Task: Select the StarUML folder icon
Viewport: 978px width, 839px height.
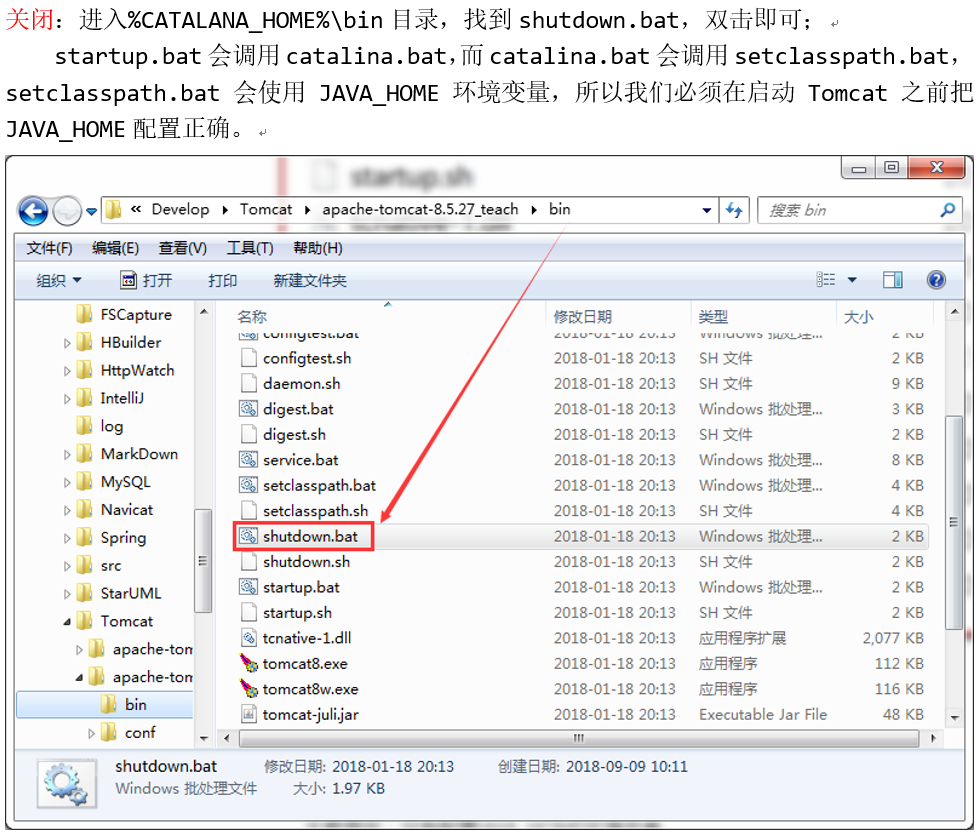Action: [x=84, y=593]
